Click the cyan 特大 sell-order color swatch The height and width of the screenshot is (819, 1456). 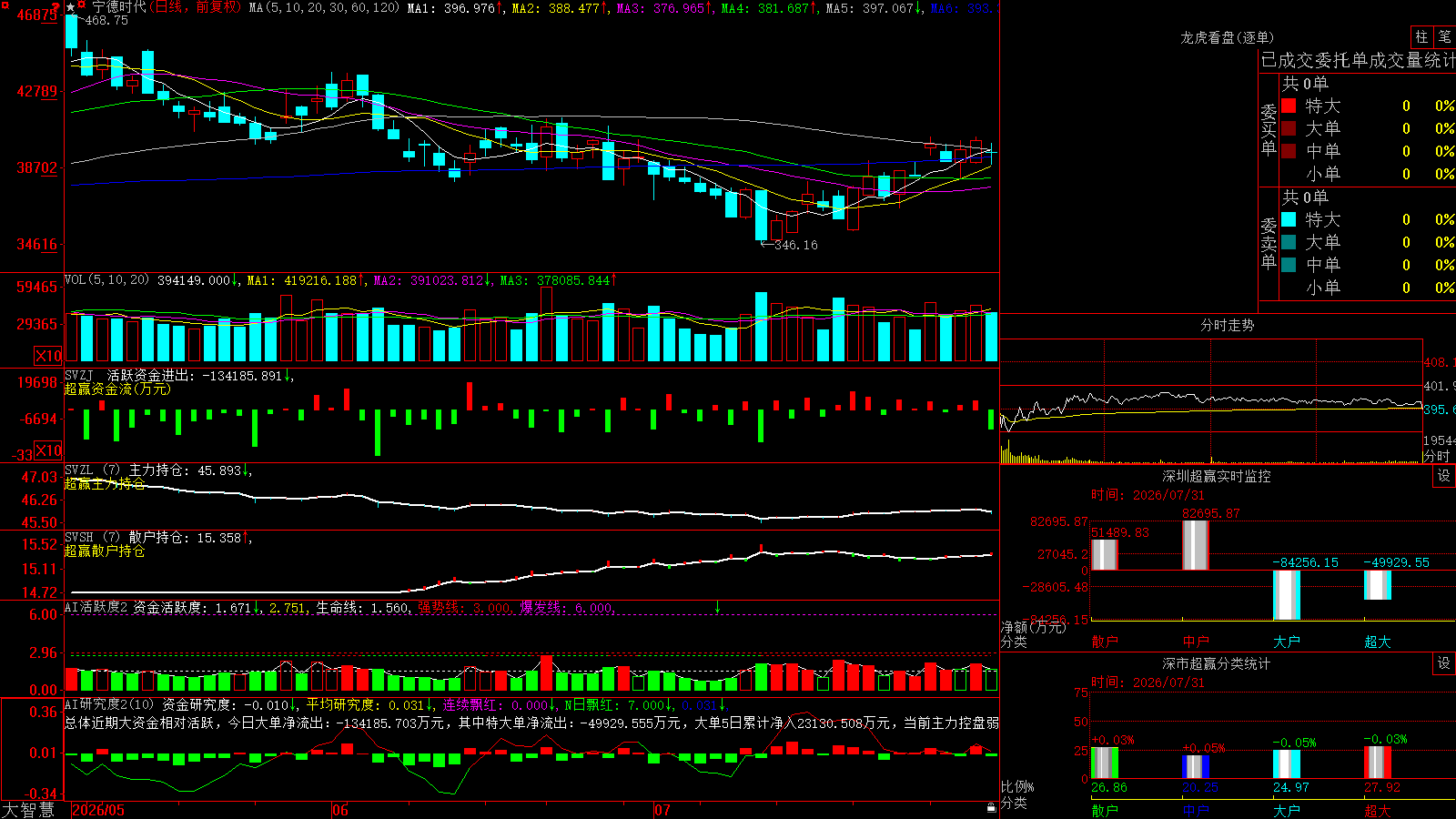[x=1289, y=219]
